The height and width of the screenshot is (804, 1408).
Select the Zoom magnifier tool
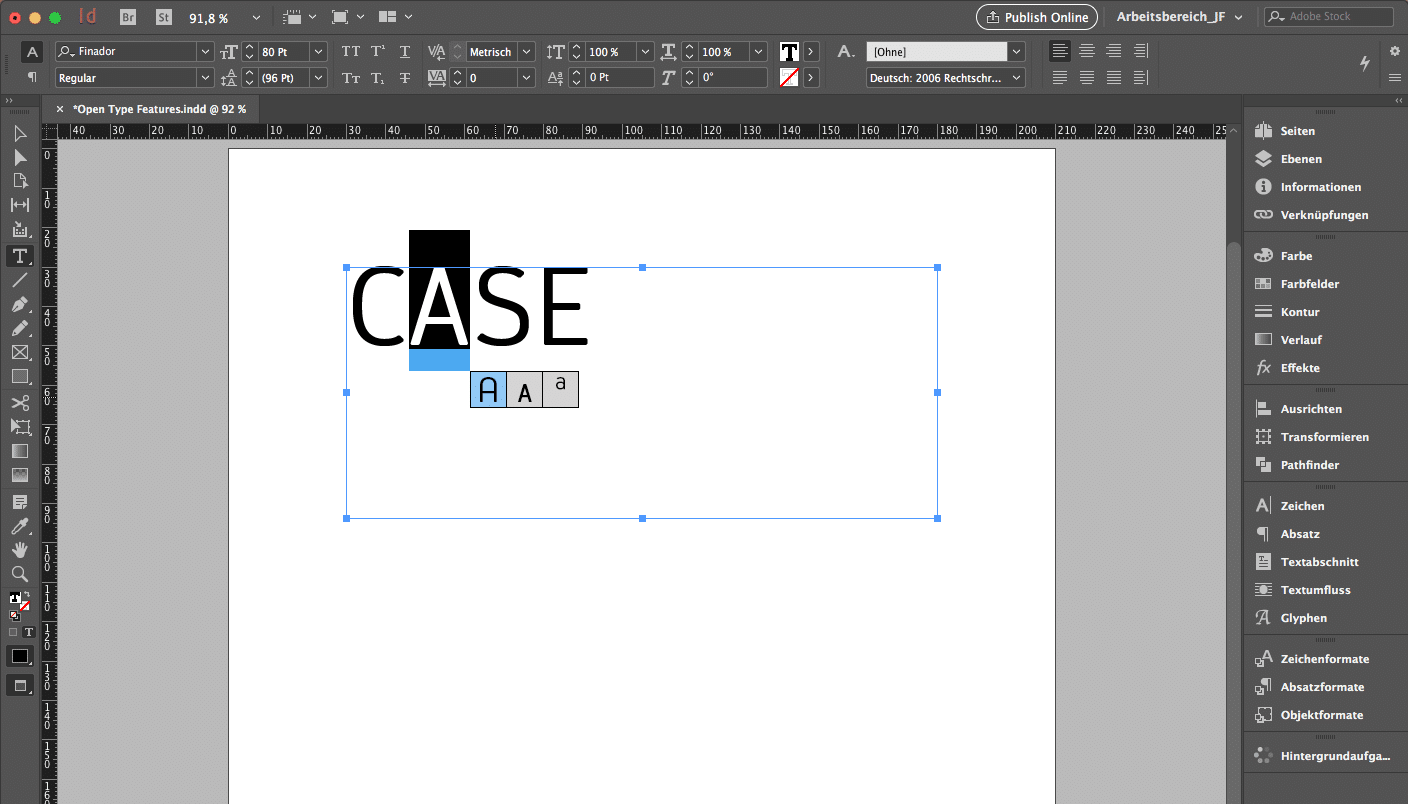[19, 574]
